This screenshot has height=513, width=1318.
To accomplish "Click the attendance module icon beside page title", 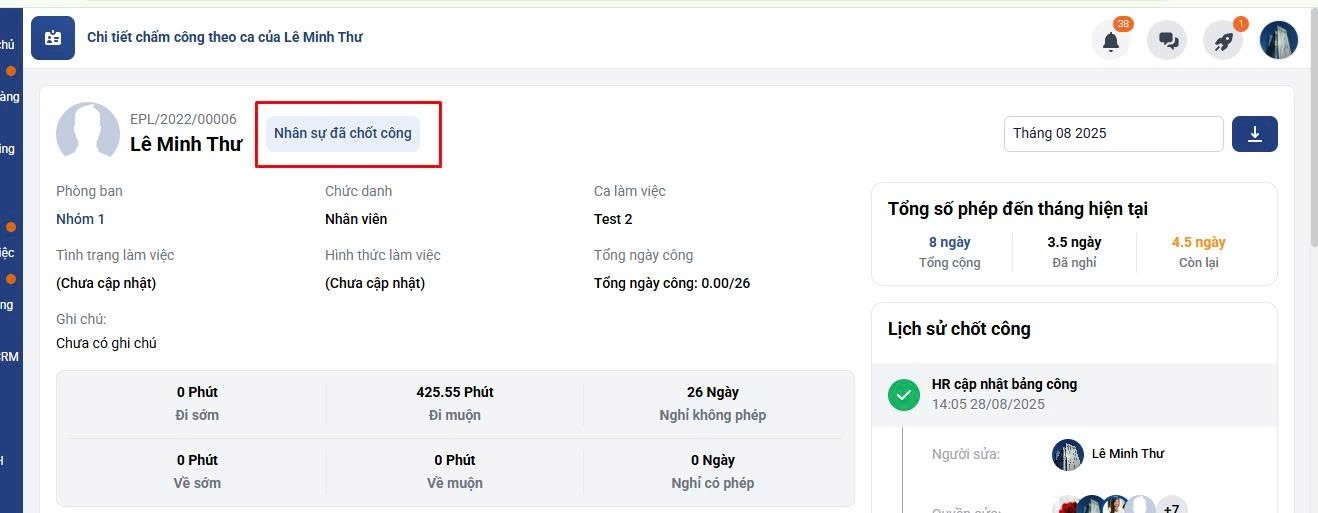I will 53,38.
